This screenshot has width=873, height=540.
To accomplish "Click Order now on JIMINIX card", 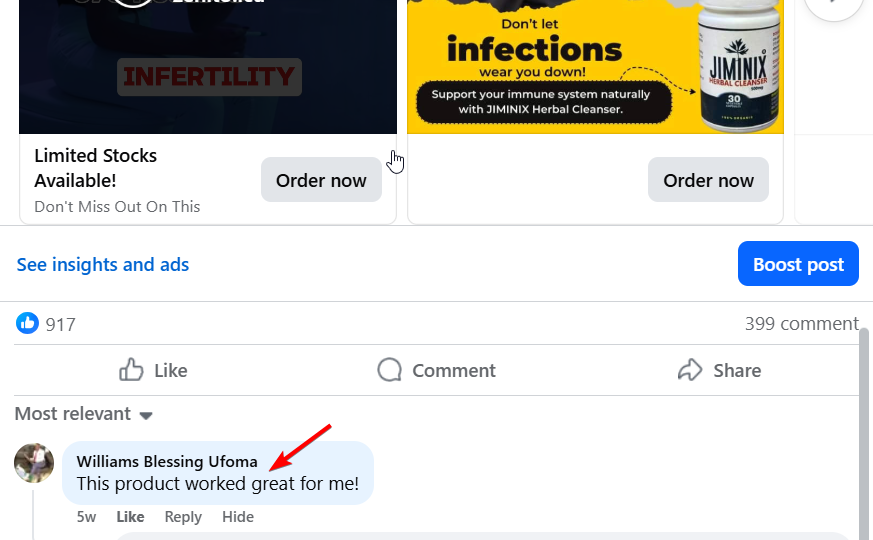I will pyautogui.click(x=708, y=180).
